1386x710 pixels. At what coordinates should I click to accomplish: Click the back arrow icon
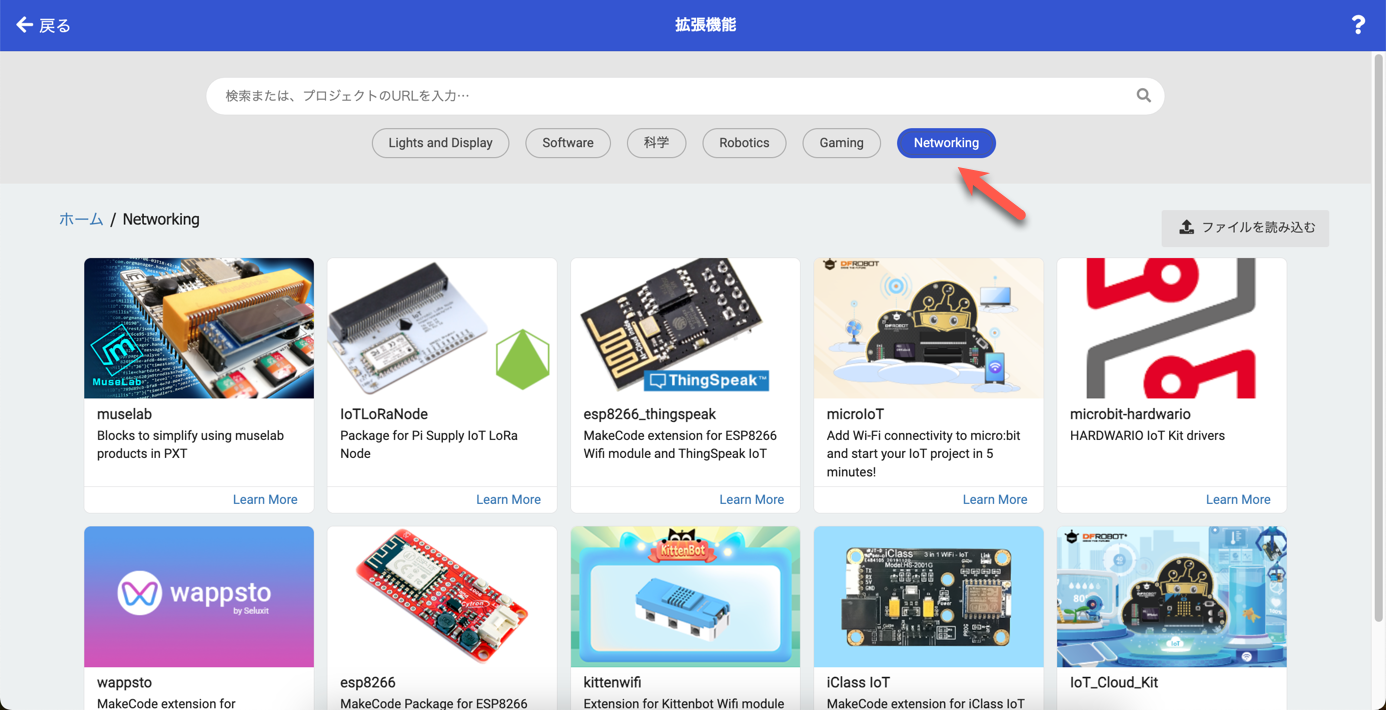pyautogui.click(x=25, y=25)
